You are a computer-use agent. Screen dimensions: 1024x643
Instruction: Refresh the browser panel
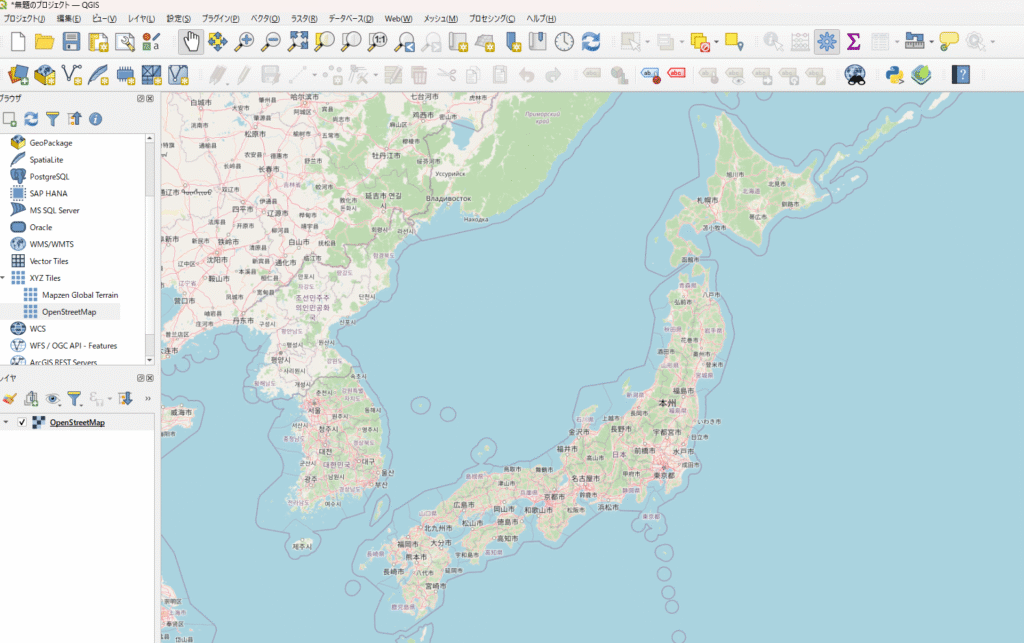pyautogui.click(x=31, y=119)
